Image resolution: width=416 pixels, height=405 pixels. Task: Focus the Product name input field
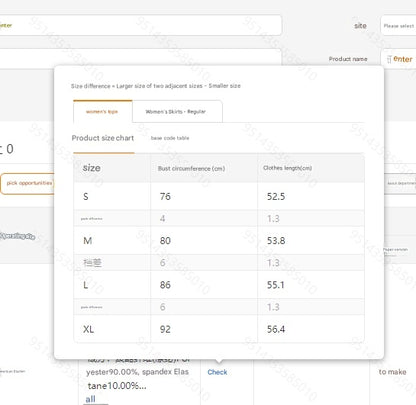click(x=398, y=59)
